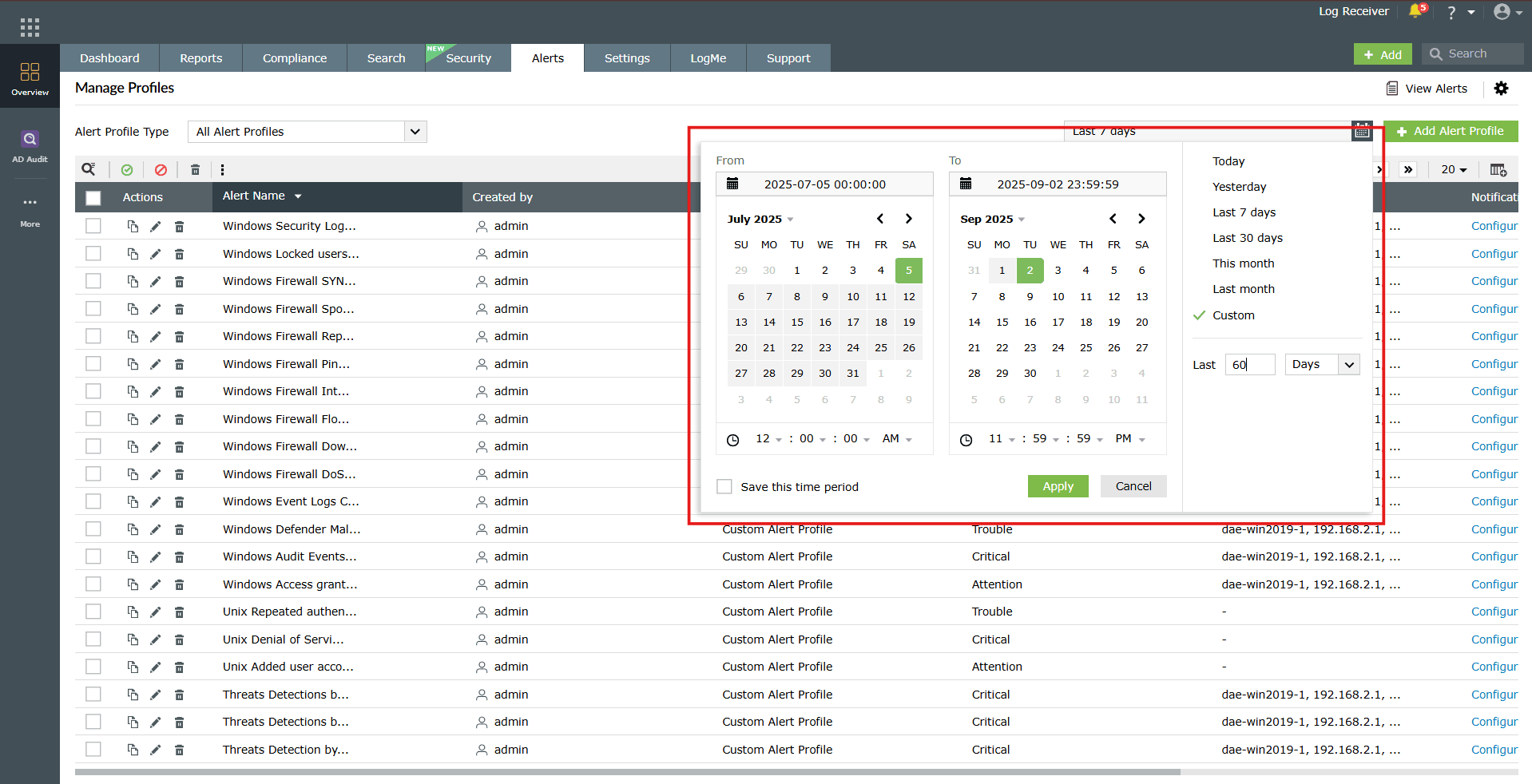1532x784 pixels.
Task: Go to previous month in July calendar
Action: 880,219
